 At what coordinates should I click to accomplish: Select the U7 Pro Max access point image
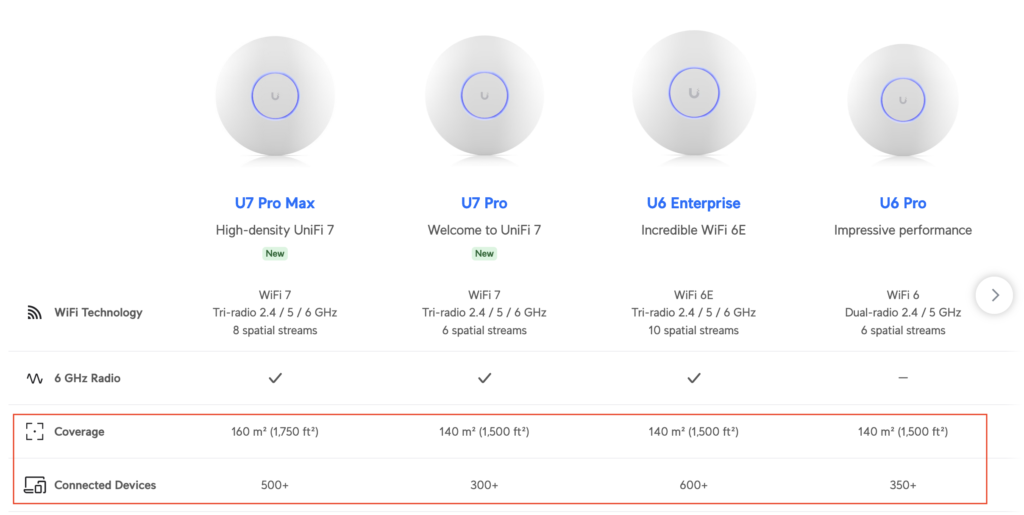[x=275, y=96]
